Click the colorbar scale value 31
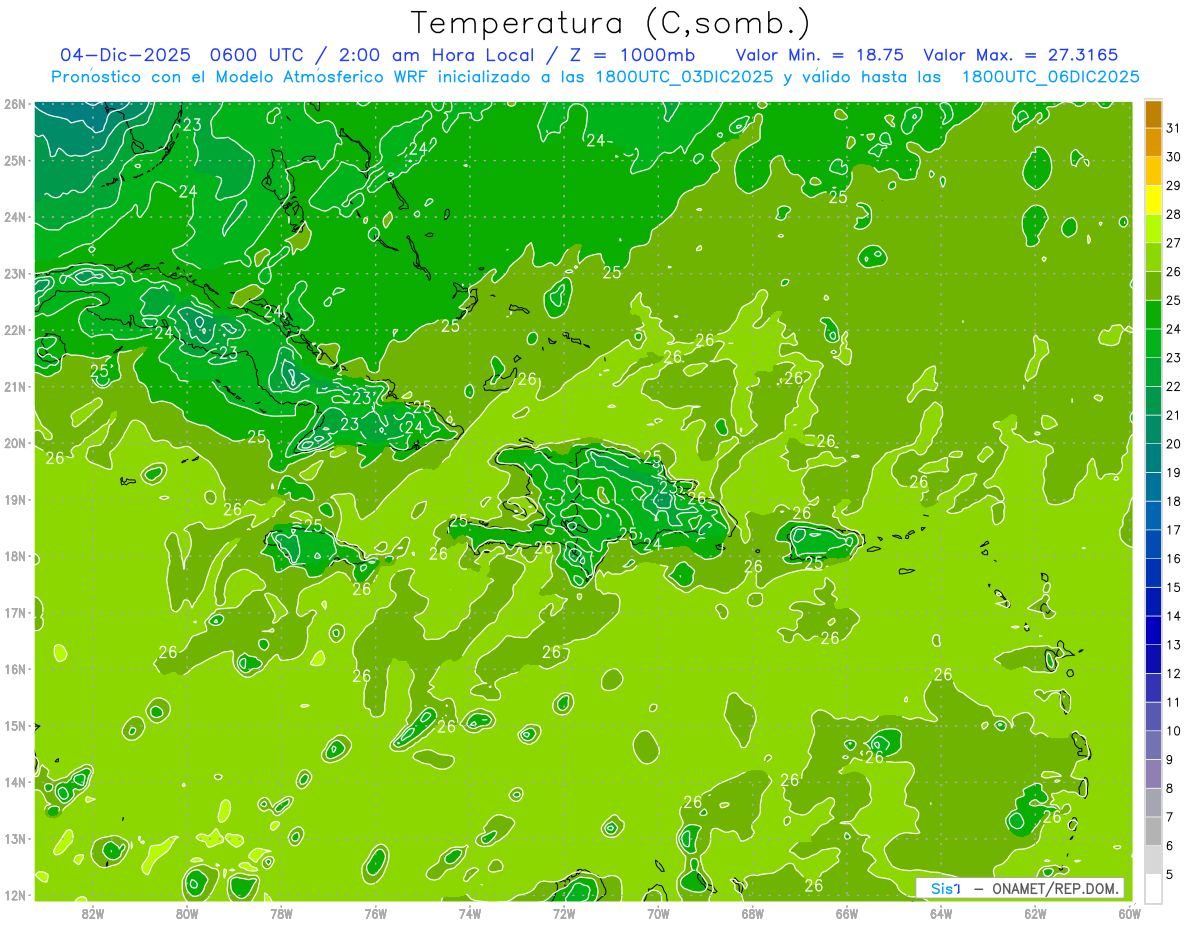The height and width of the screenshot is (927, 1200). tap(1174, 129)
